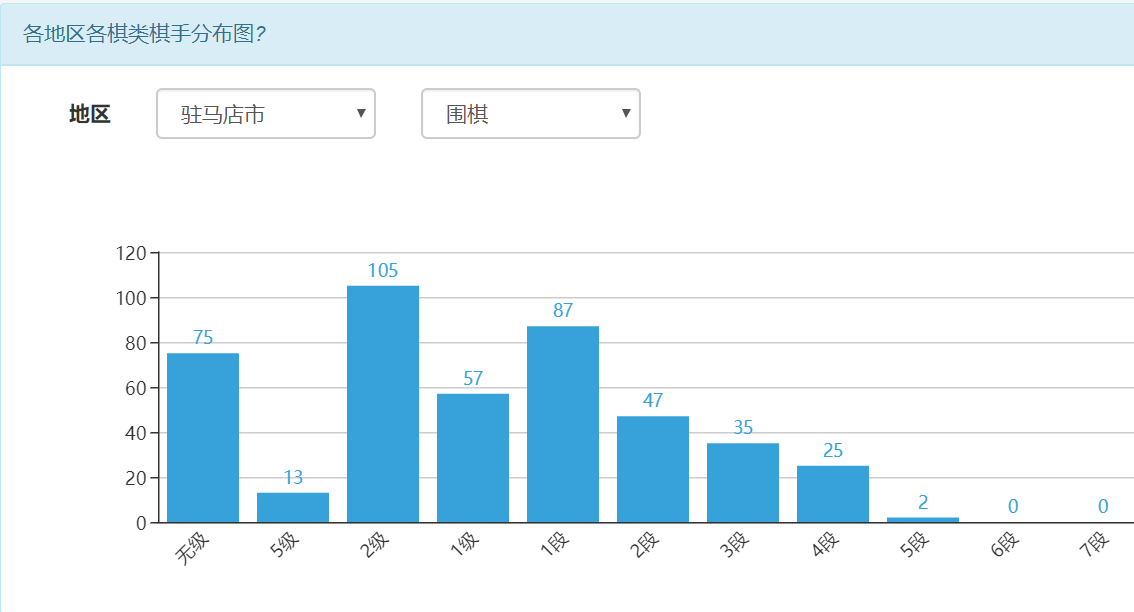
Task: Select the 5级 bar showing 13
Action: (x=293, y=508)
